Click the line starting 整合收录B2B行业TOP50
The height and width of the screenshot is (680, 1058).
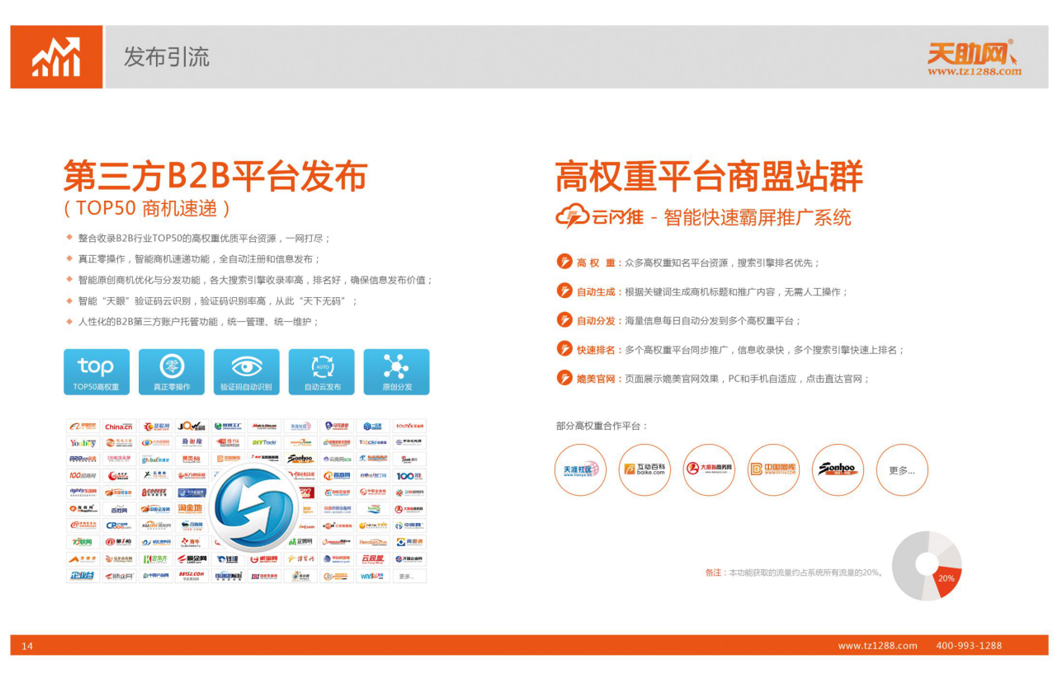[204, 238]
